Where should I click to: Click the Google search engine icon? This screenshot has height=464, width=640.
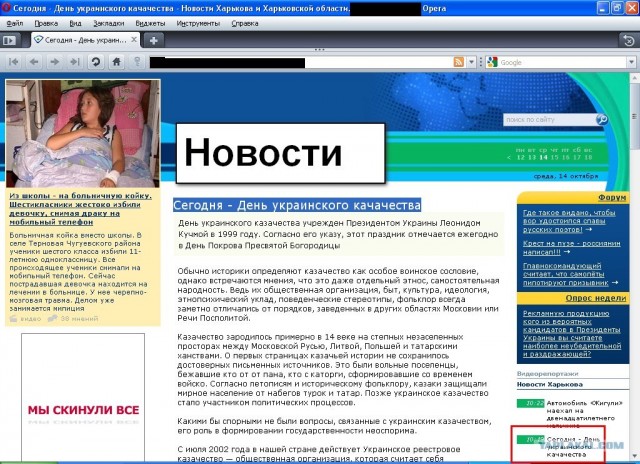[x=492, y=62]
